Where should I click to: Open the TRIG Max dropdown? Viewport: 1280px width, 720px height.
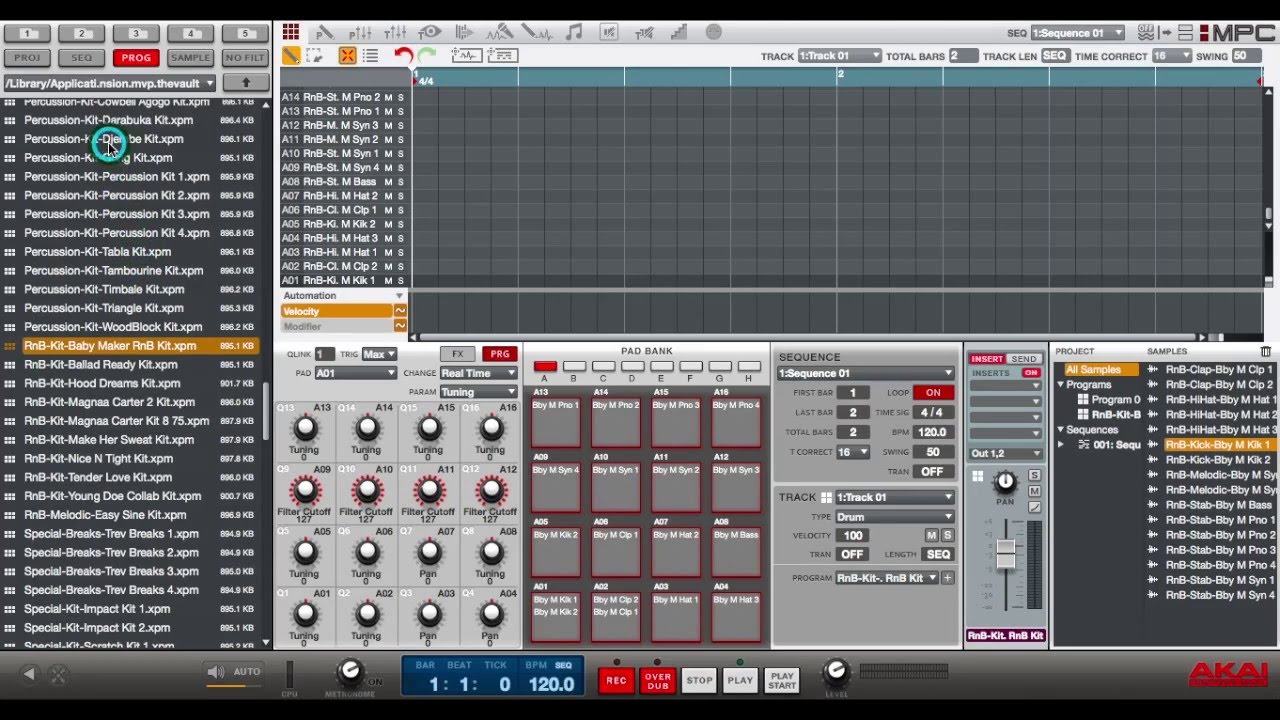click(379, 354)
